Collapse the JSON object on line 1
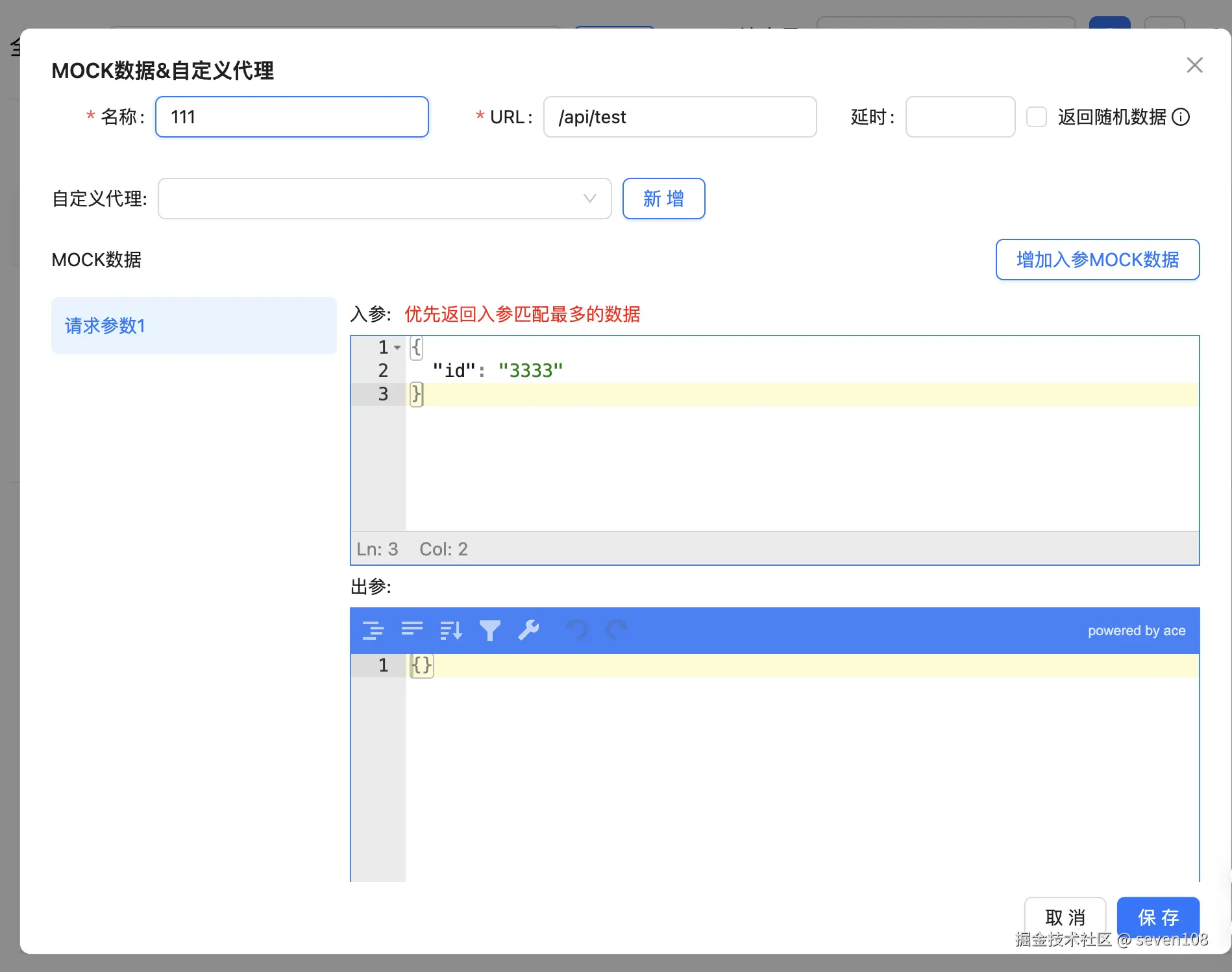 point(397,348)
